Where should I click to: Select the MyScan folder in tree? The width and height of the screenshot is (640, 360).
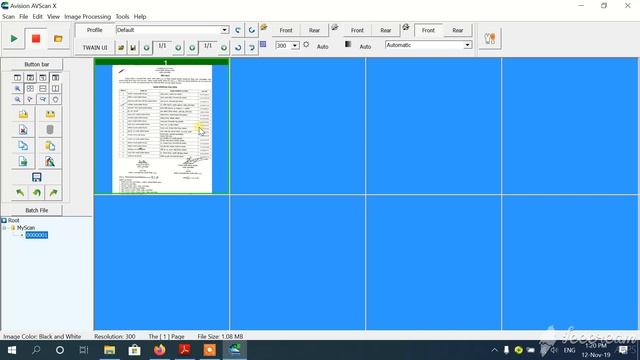tap(26, 228)
